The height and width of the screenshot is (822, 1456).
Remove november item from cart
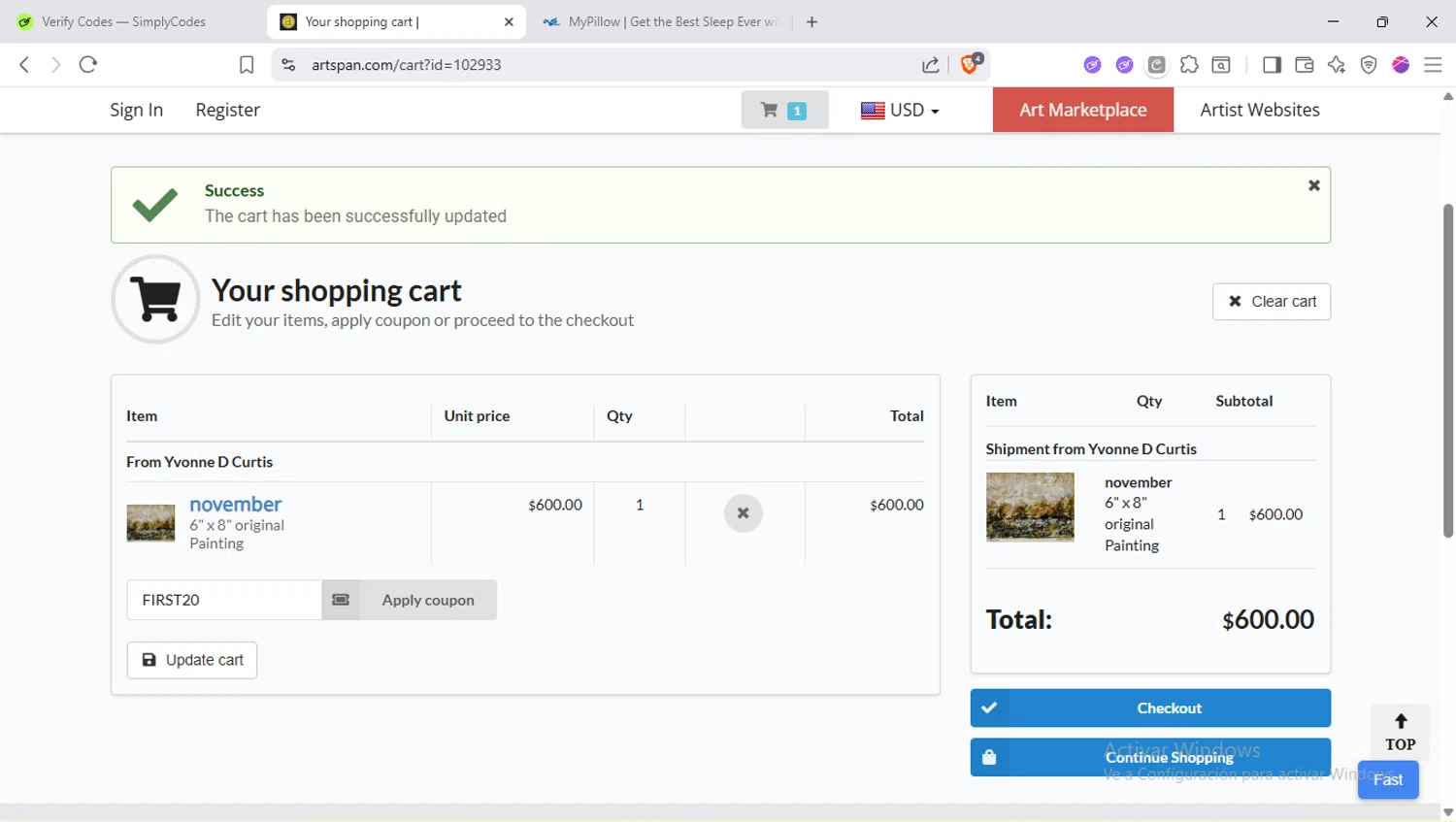[x=743, y=513]
